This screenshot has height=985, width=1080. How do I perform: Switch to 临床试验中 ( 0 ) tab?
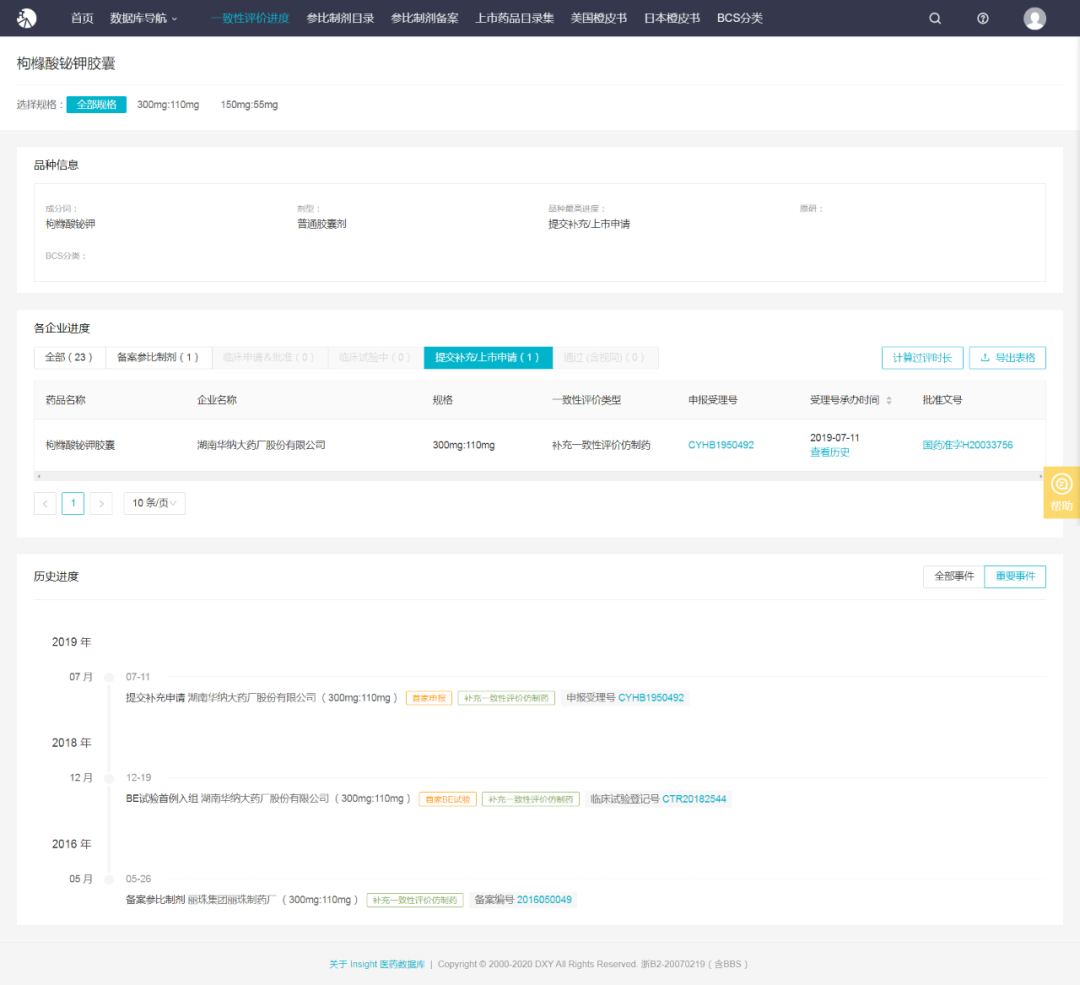click(x=375, y=357)
